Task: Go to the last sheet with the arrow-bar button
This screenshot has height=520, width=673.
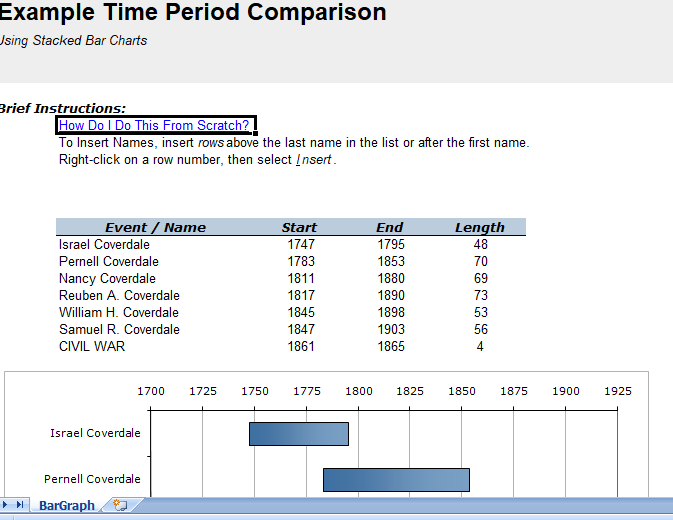Action: click(20, 505)
